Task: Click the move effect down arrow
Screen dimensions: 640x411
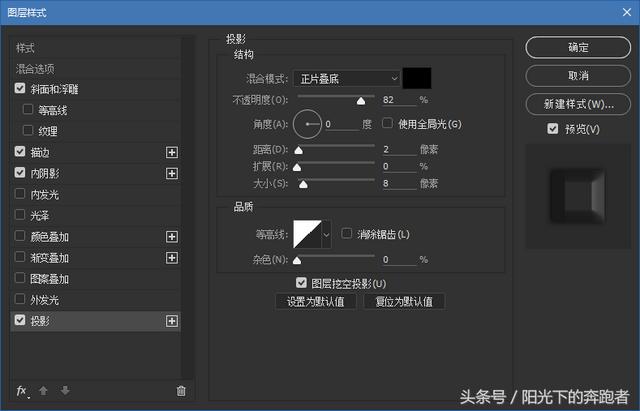Action: [x=65, y=391]
